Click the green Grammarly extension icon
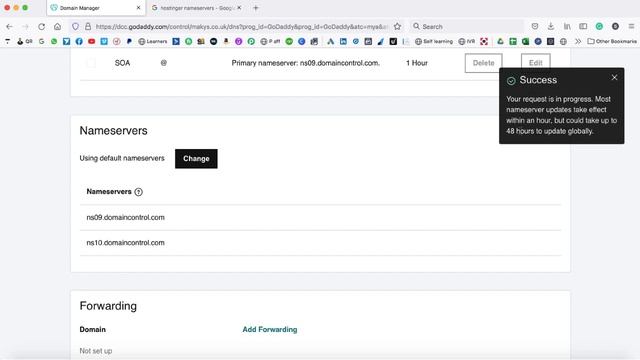640x360 pixels. (599, 27)
